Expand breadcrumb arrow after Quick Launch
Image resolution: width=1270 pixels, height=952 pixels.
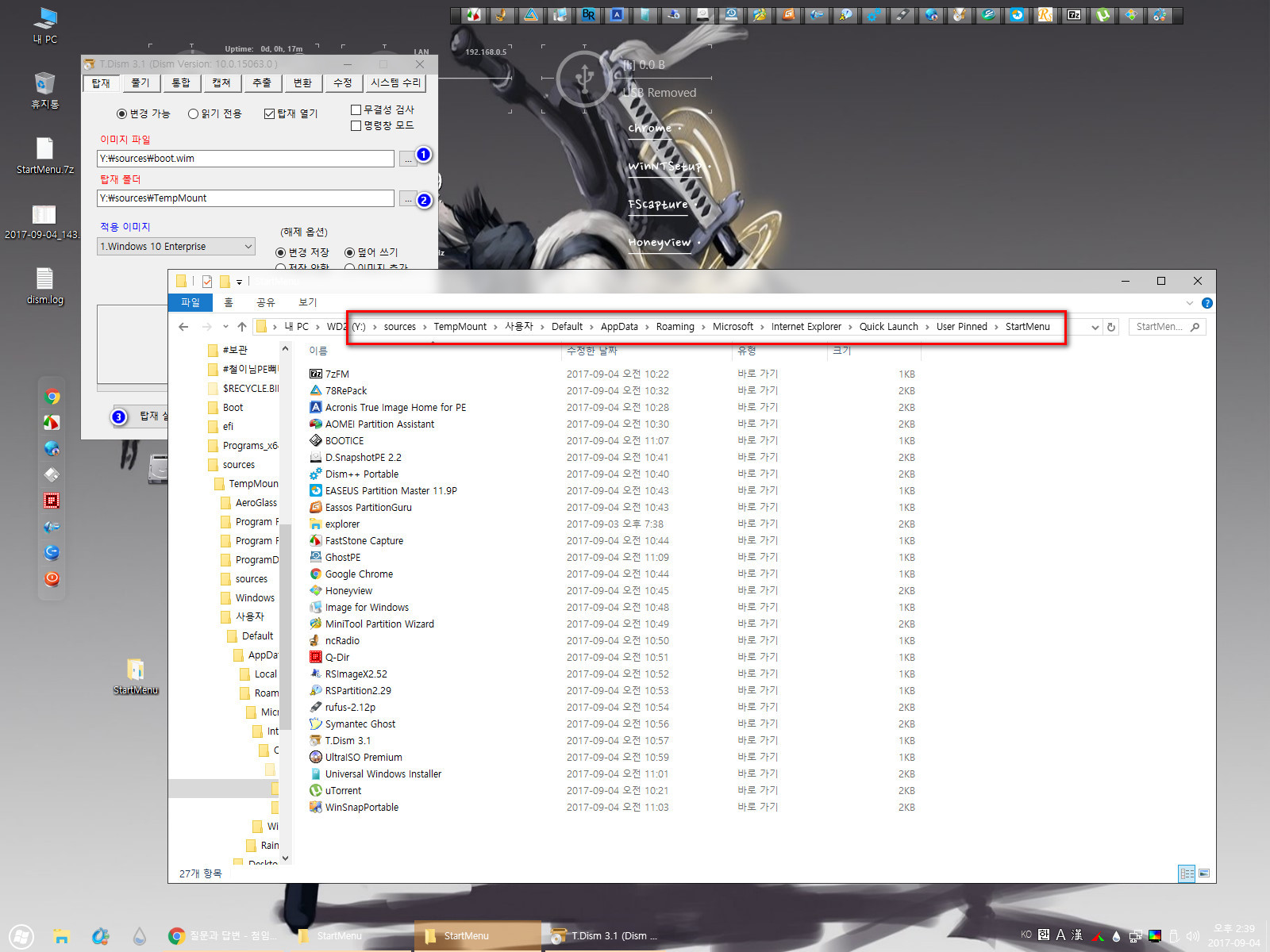(x=927, y=327)
